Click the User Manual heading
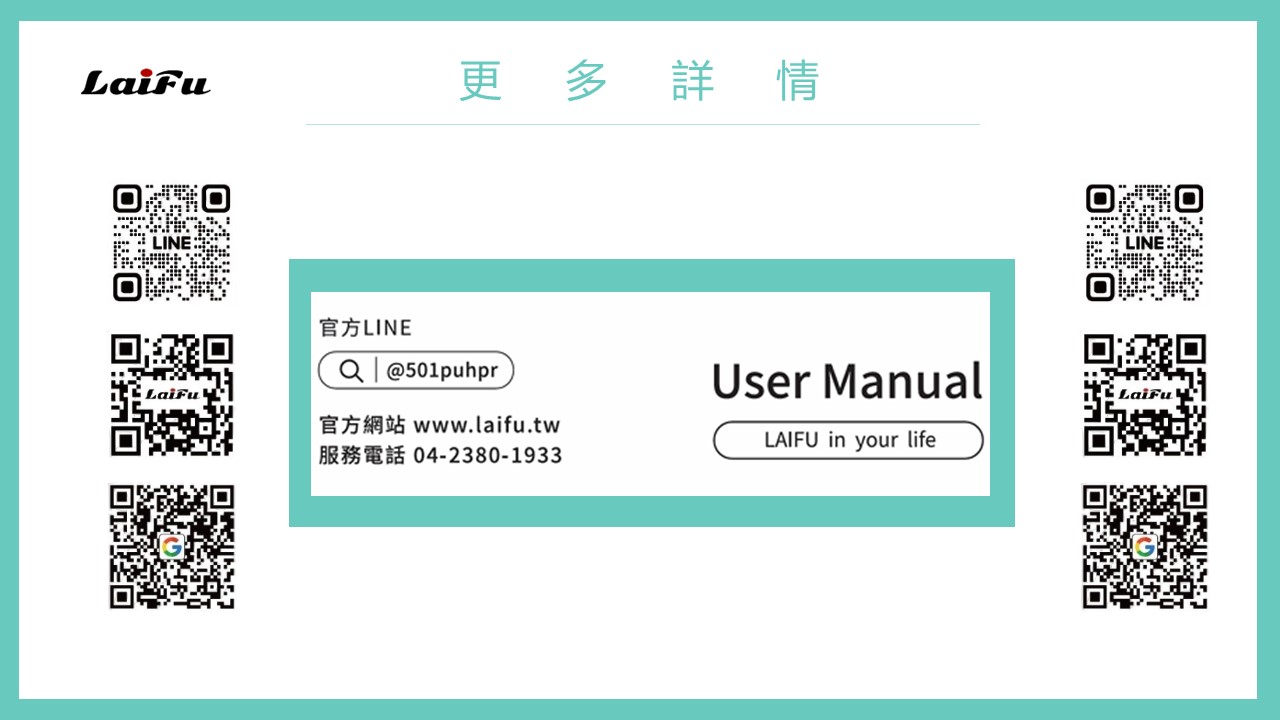The width and height of the screenshot is (1280, 720). [847, 382]
